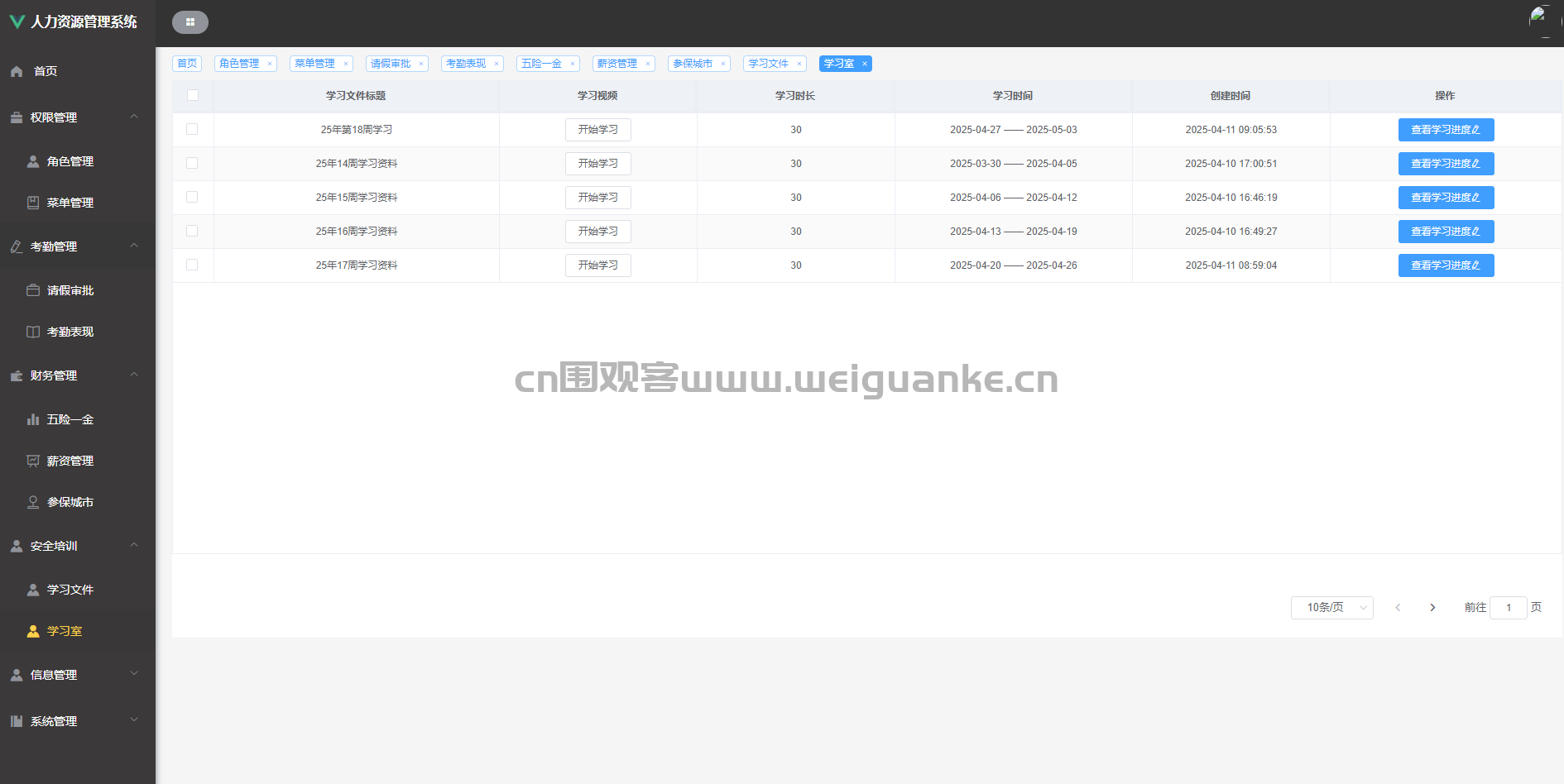1564x784 pixels.
Task: Click the 学习文件 user icon
Action: pos(33,590)
